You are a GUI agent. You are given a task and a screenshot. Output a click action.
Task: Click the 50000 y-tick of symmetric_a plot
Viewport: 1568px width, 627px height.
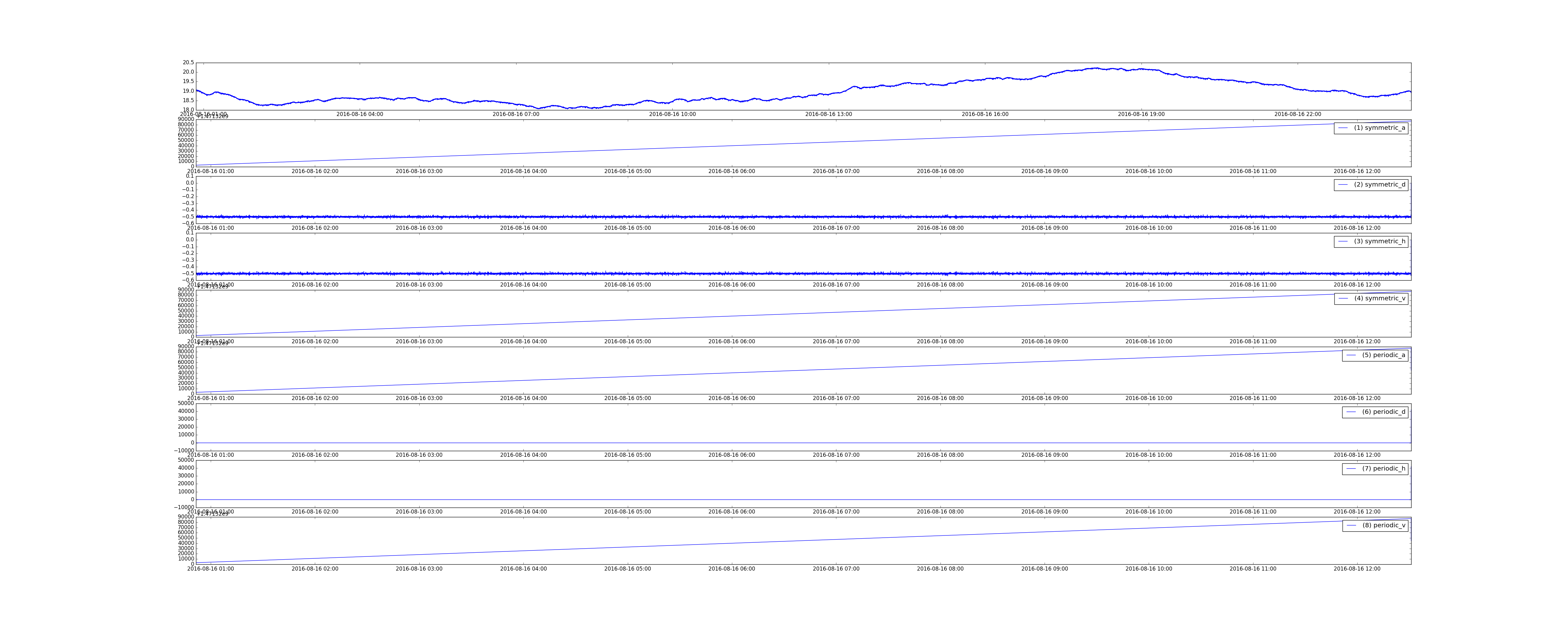(185, 141)
